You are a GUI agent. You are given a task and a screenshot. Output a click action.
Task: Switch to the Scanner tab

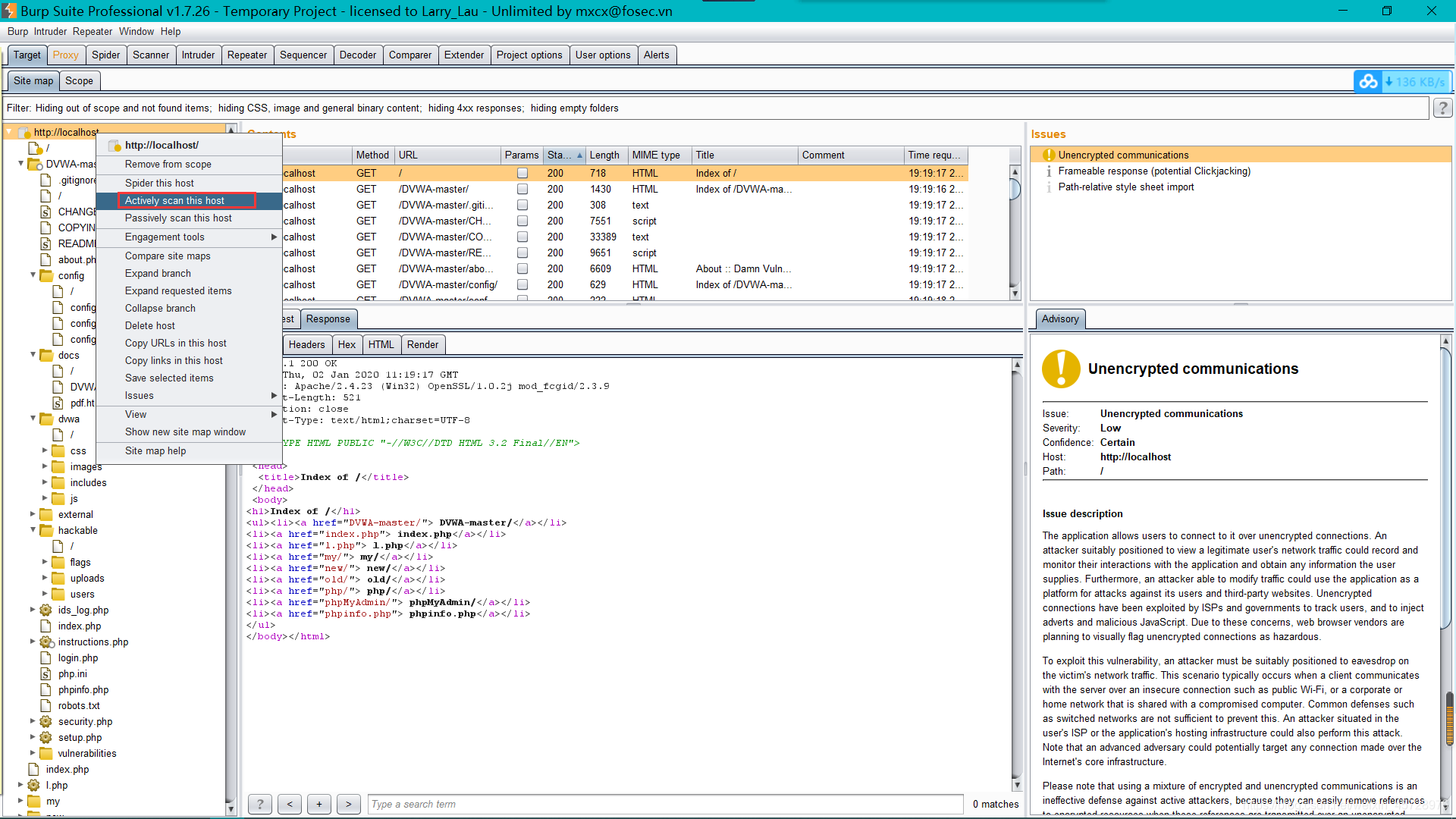point(151,55)
